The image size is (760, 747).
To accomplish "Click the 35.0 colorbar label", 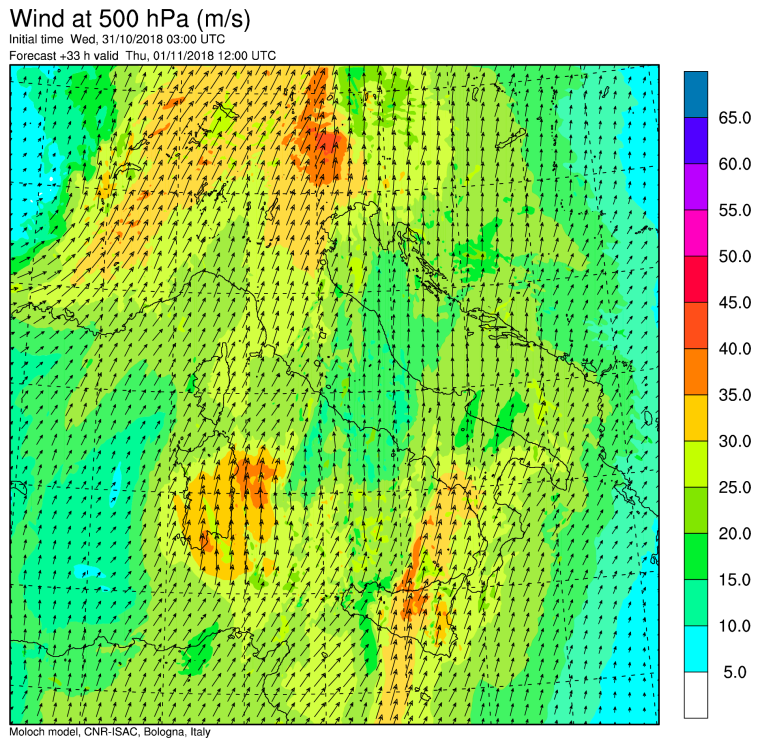I will 734,395.
